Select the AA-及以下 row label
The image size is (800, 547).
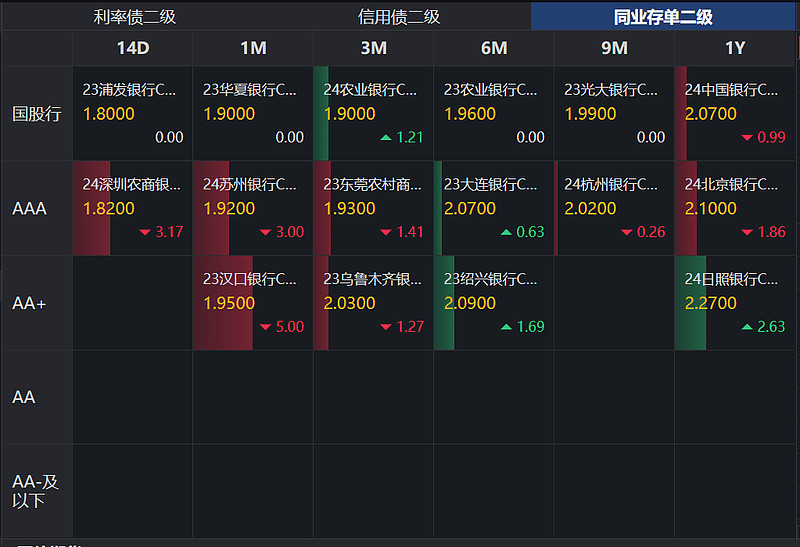35,491
